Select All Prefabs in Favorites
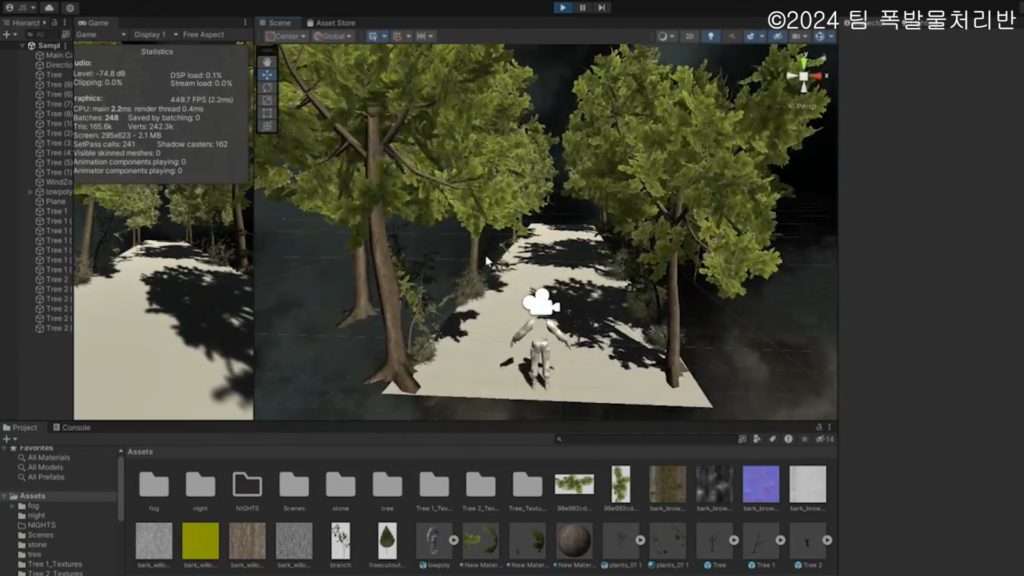Viewport: 1024px width, 576px height. (46, 476)
